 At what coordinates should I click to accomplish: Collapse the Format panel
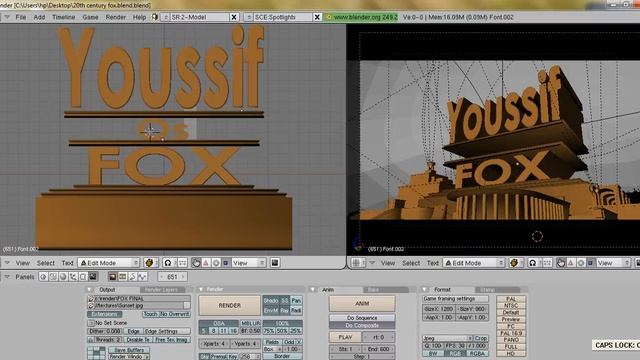click(424, 289)
